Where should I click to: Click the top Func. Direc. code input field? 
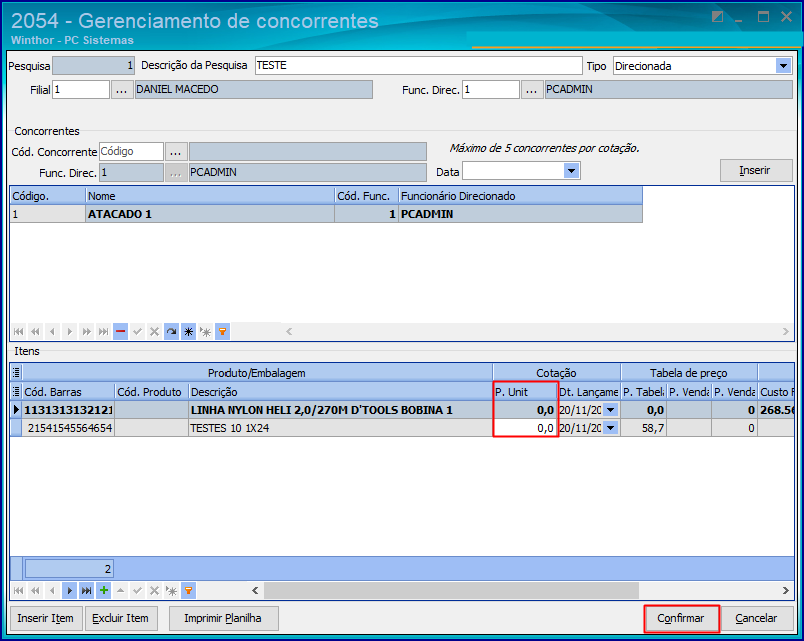[x=491, y=90]
